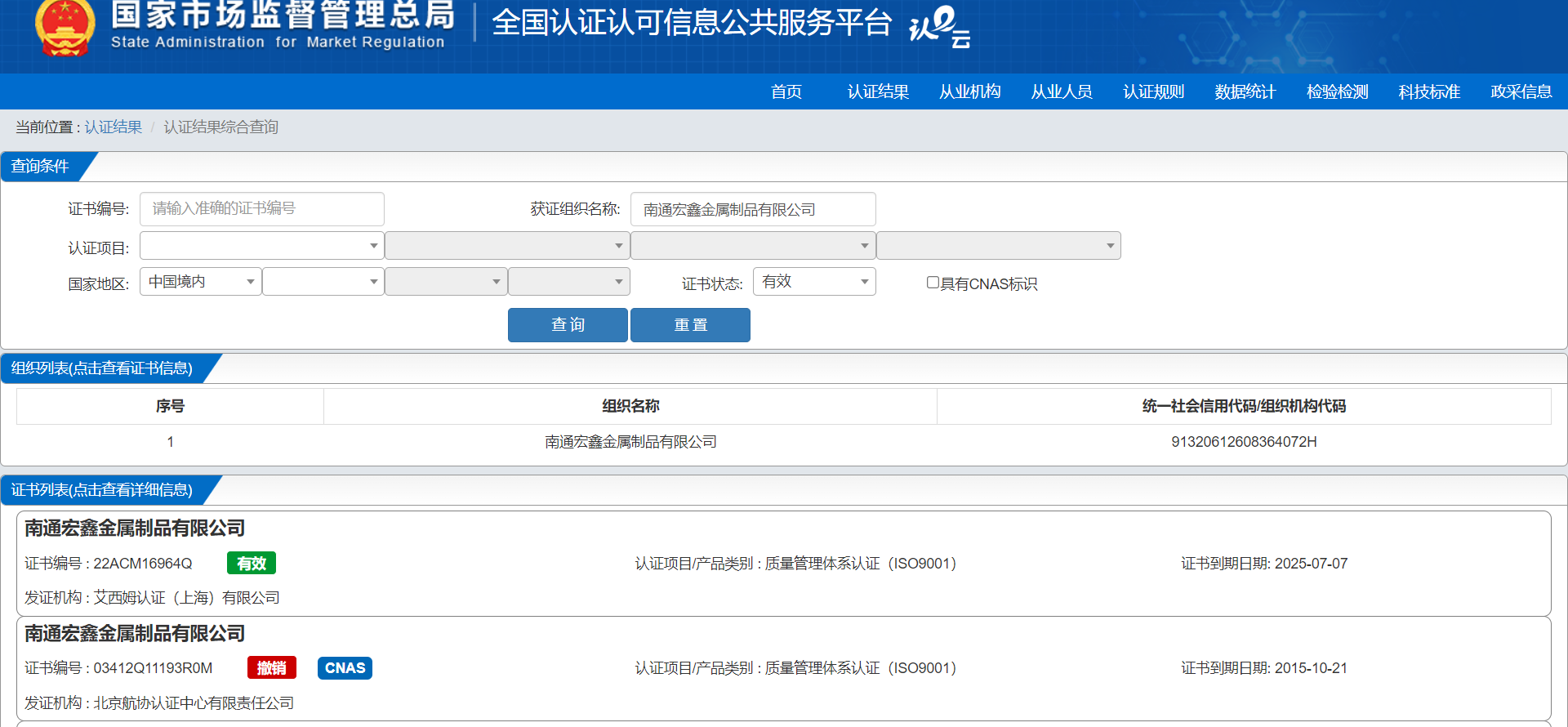This screenshot has height=727, width=1568.
Task: Follow the 认证结果 breadcrumb link
Action: (x=114, y=127)
